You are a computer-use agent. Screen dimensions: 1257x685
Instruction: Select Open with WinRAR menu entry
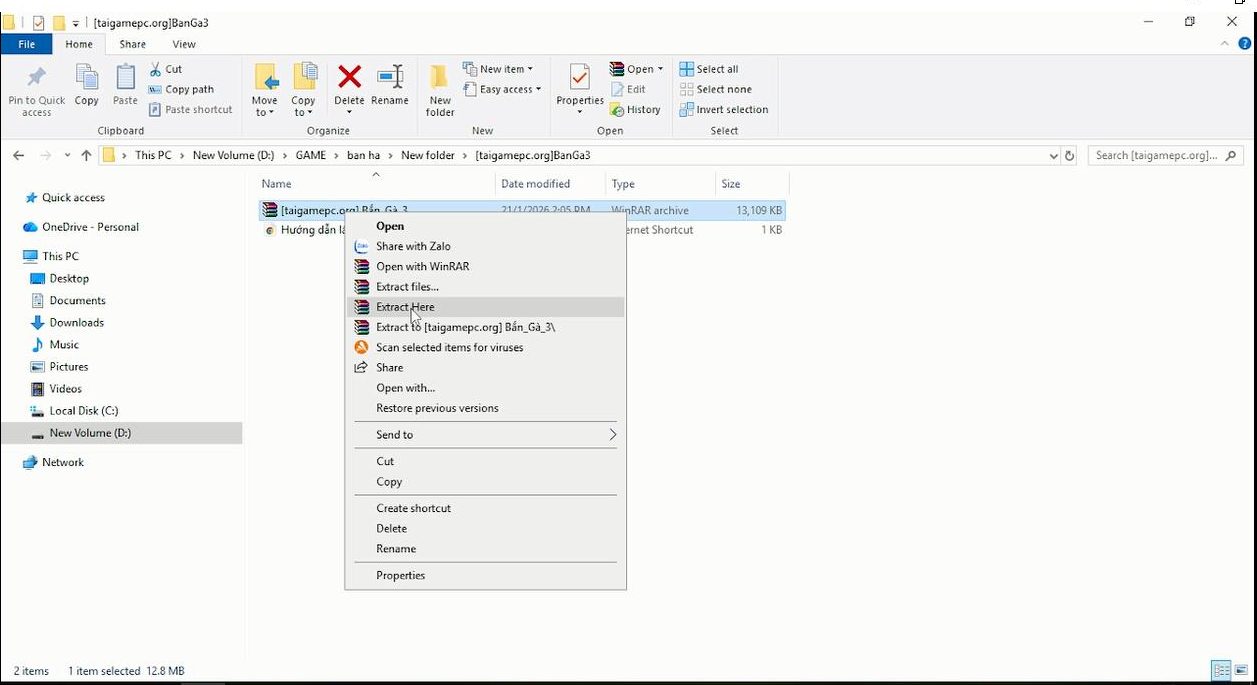coord(422,267)
